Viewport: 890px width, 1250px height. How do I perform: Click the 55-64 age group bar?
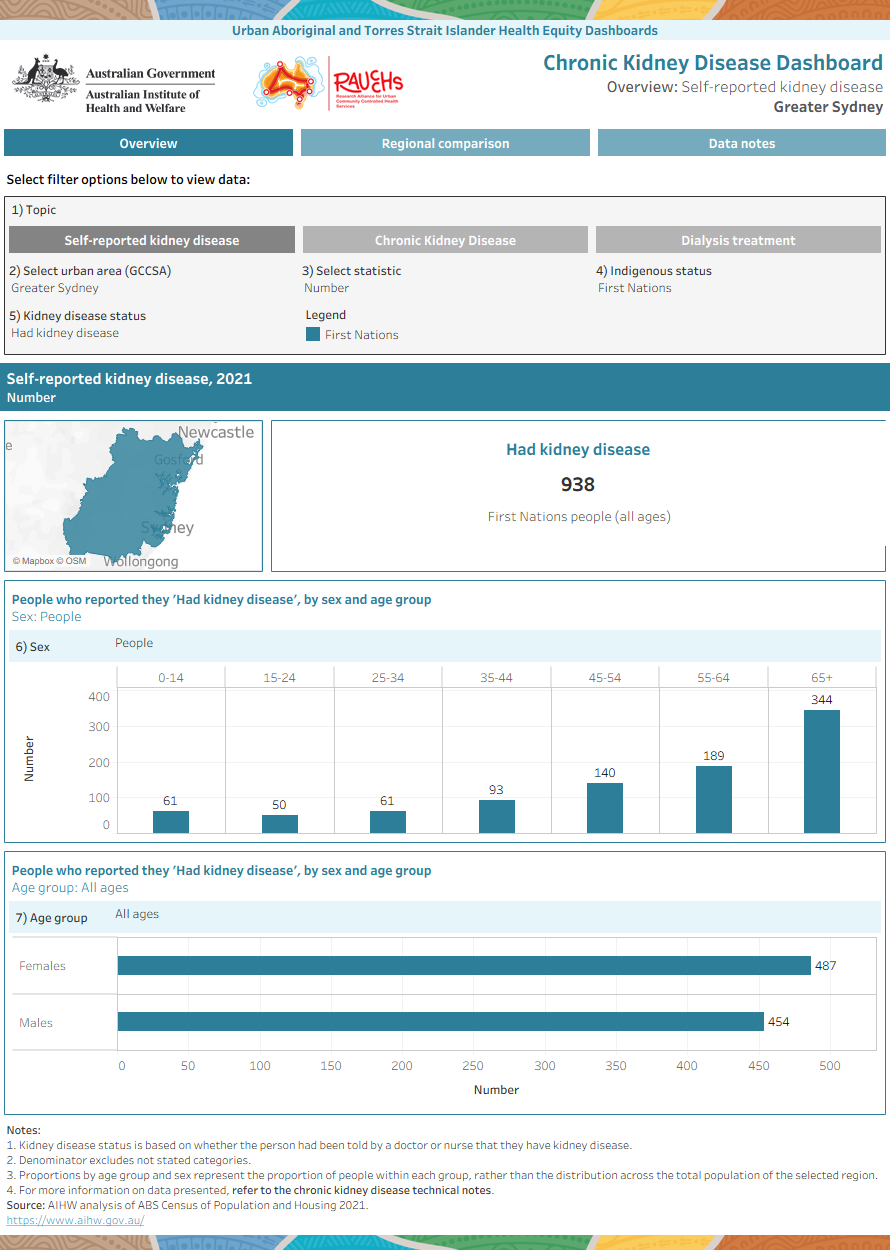714,800
